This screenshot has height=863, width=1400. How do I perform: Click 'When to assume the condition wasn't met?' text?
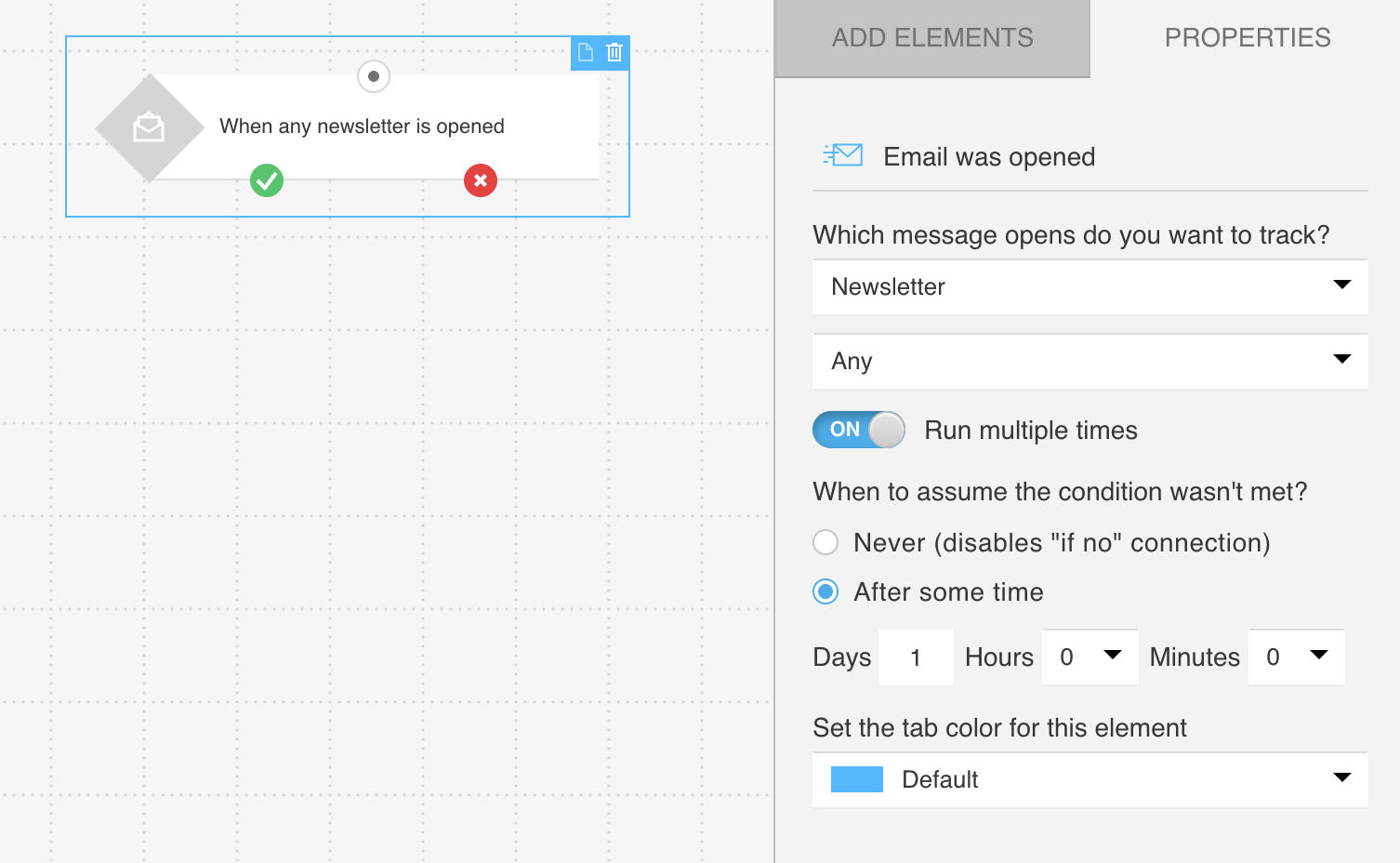(x=1060, y=491)
